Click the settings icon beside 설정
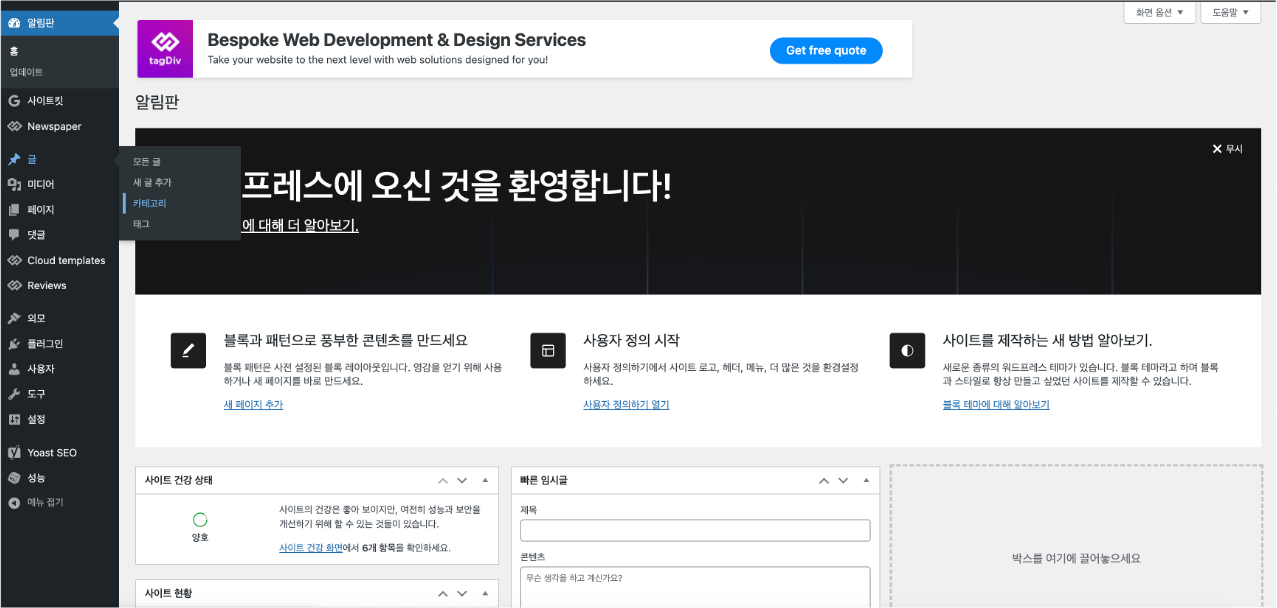1277x608 pixels. [x=14, y=419]
